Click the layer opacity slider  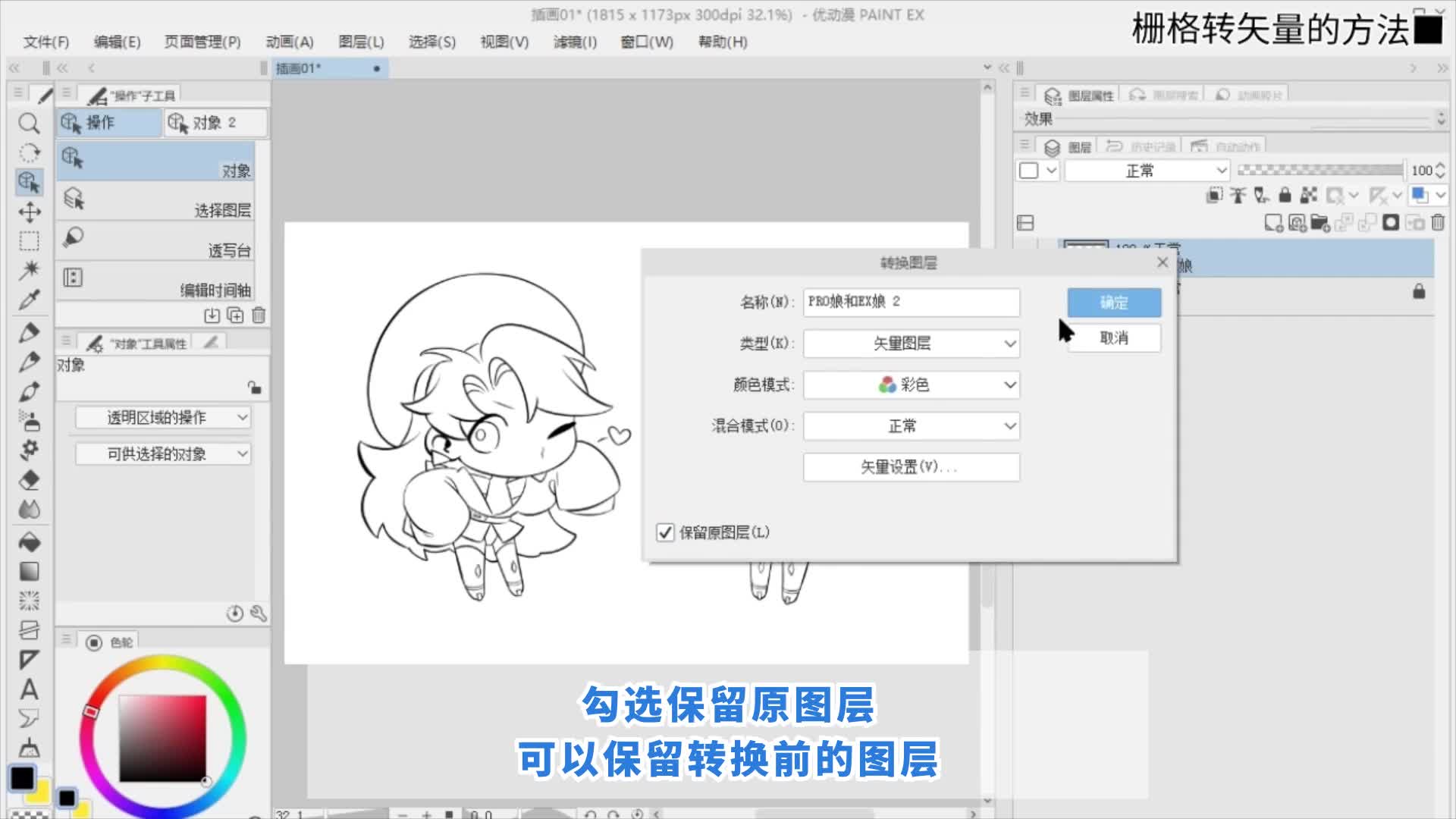click(x=1320, y=171)
